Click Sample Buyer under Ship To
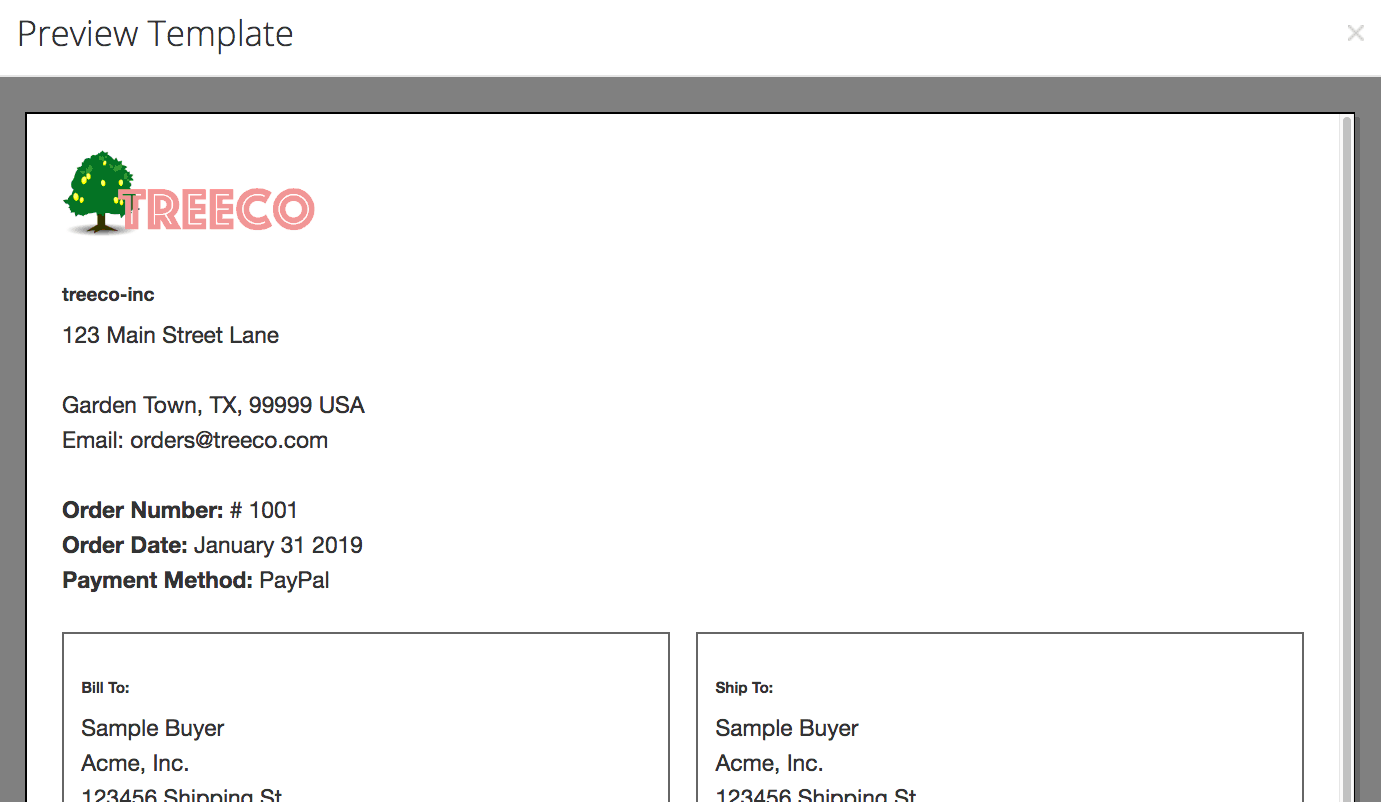This screenshot has height=802, width=1381. (x=787, y=728)
